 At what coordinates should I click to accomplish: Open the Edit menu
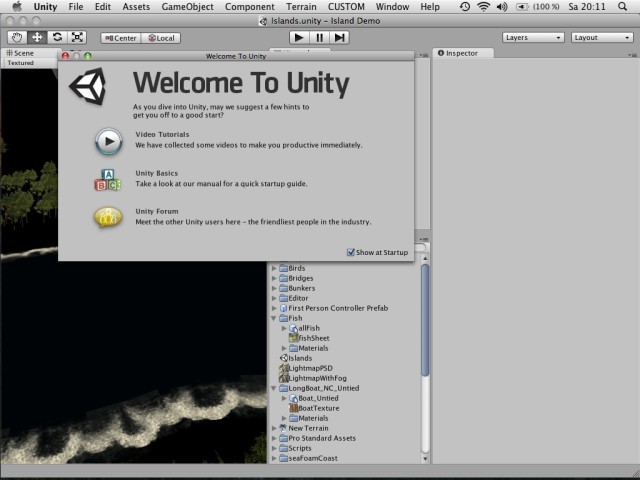coord(102,7)
